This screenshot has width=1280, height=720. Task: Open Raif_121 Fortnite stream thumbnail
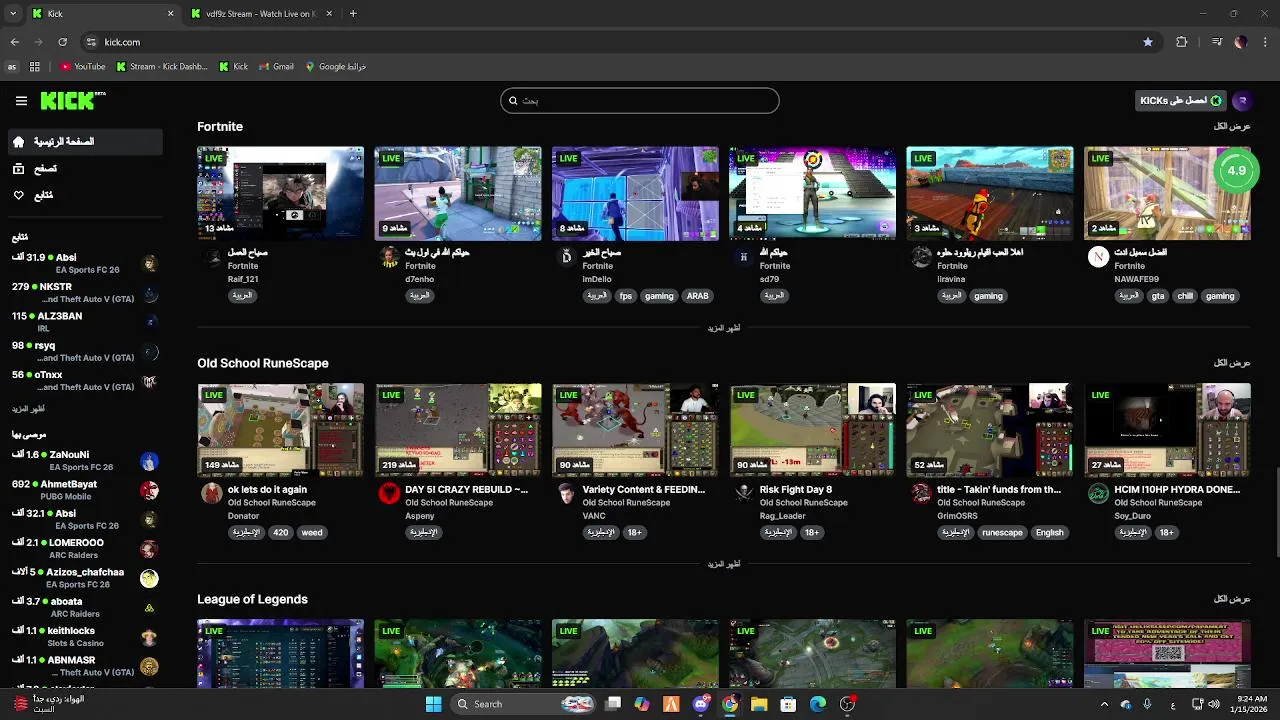281,194
